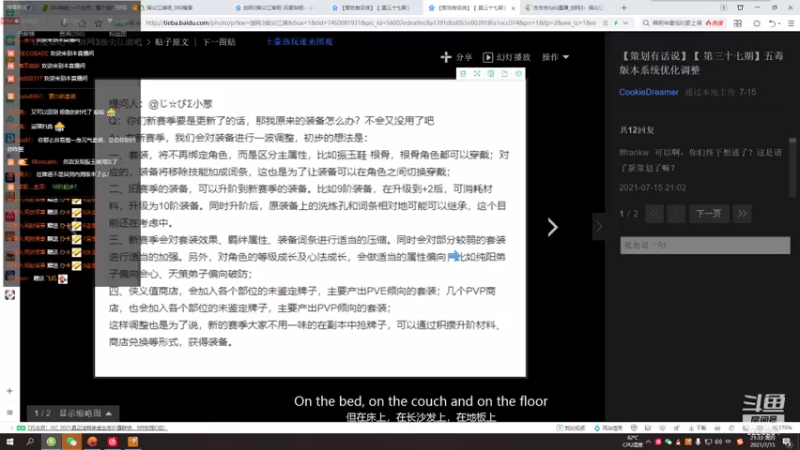Image resolution: width=800 pixels, height=450 pixels.
Task: Jump to last comments page (») button
Action: point(742,214)
